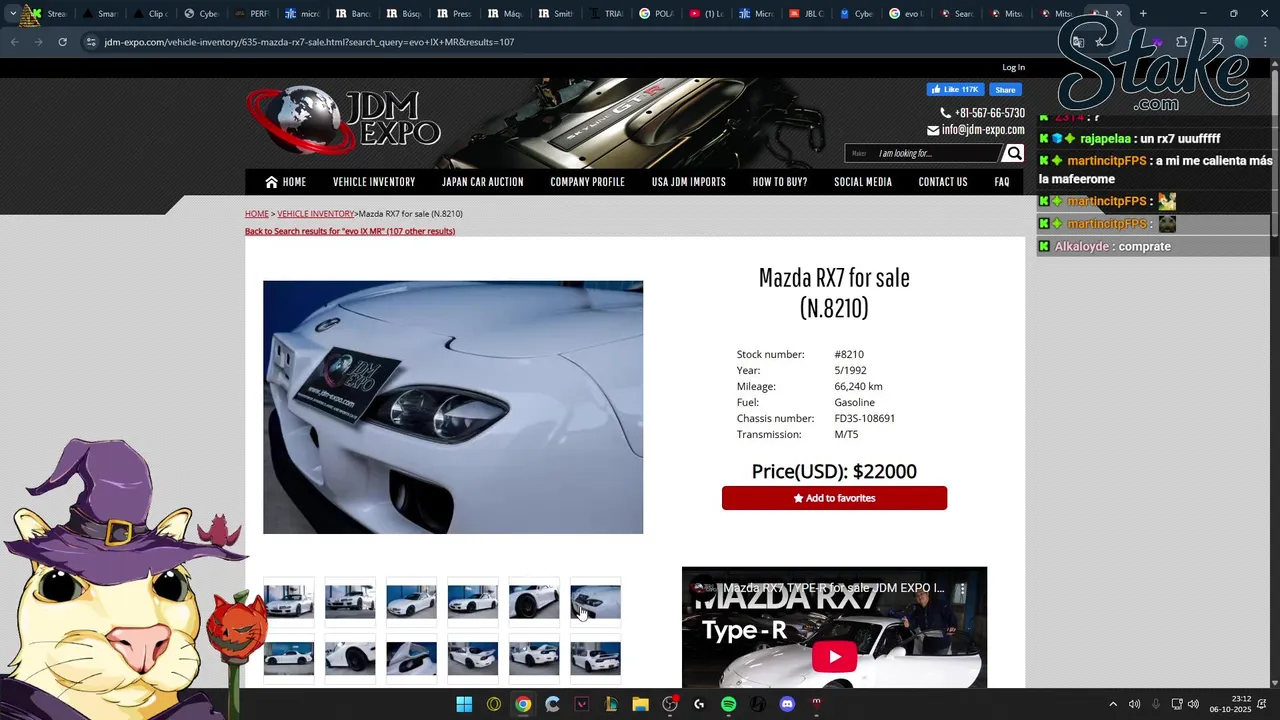
Task: Click the Log In link
Action: (1013, 68)
